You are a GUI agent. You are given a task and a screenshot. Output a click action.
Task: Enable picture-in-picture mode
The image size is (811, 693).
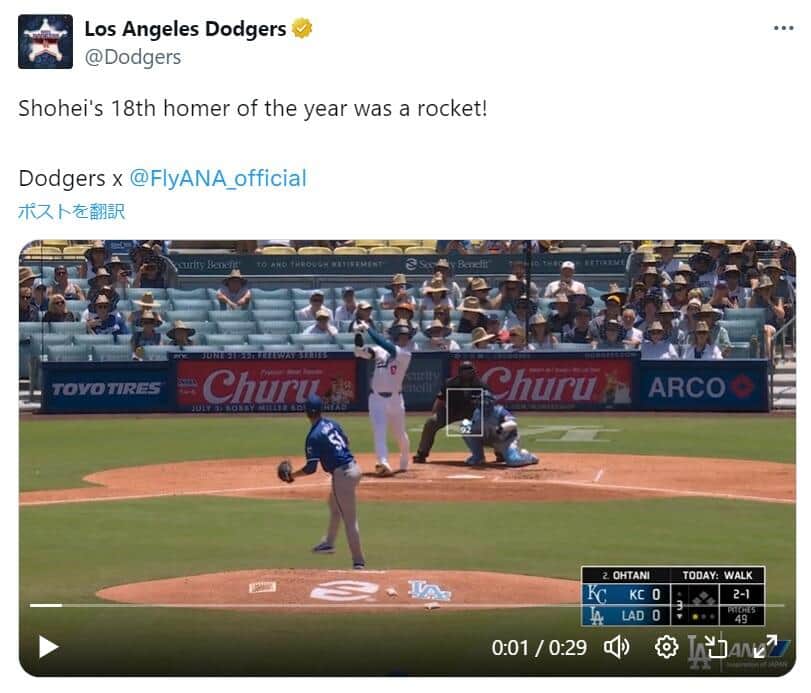tap(718, 648)
